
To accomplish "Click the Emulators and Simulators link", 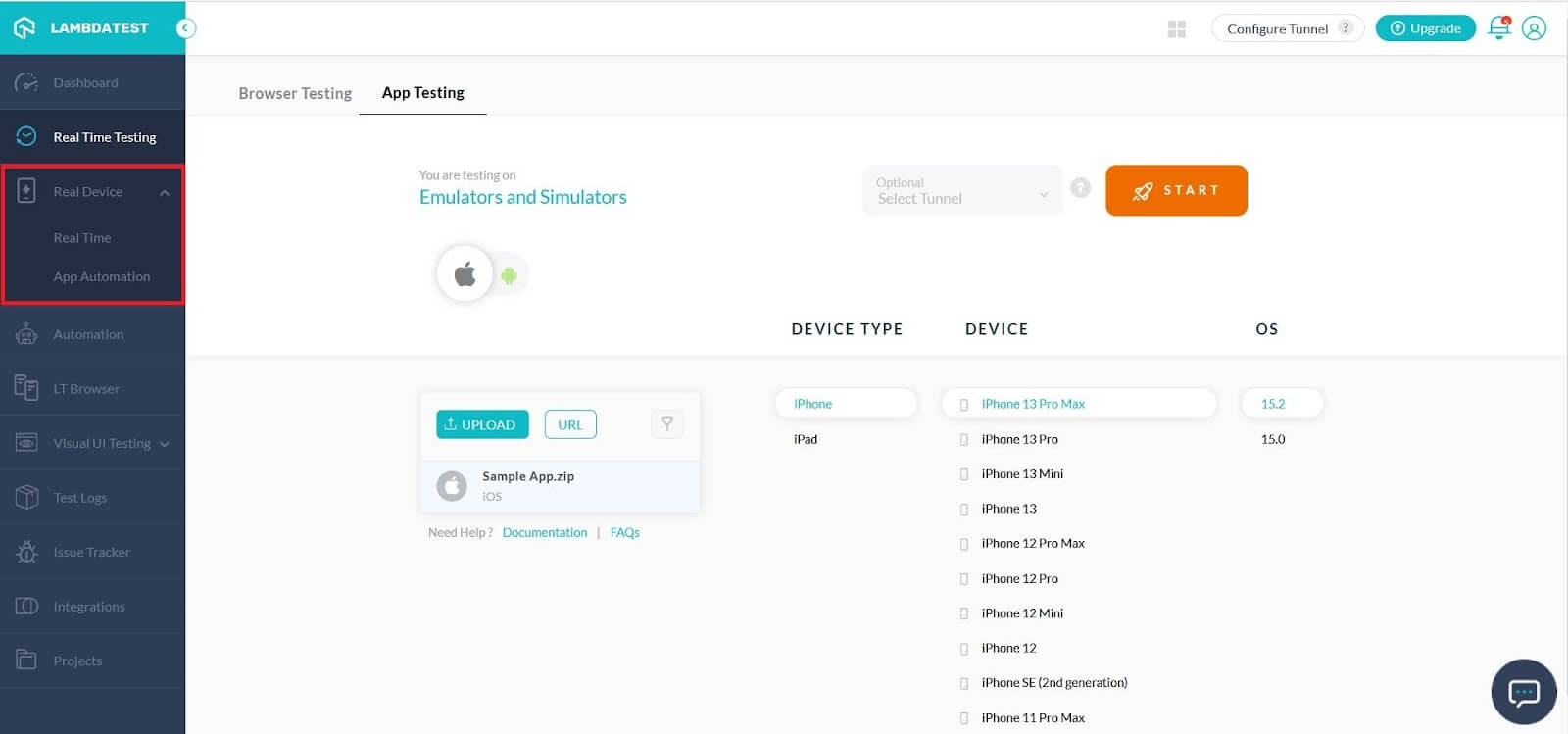I will pos(523,197).
